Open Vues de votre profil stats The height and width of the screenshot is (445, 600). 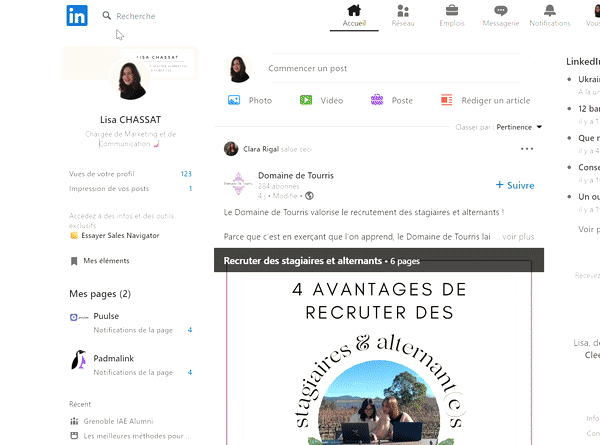click(130, 174)
